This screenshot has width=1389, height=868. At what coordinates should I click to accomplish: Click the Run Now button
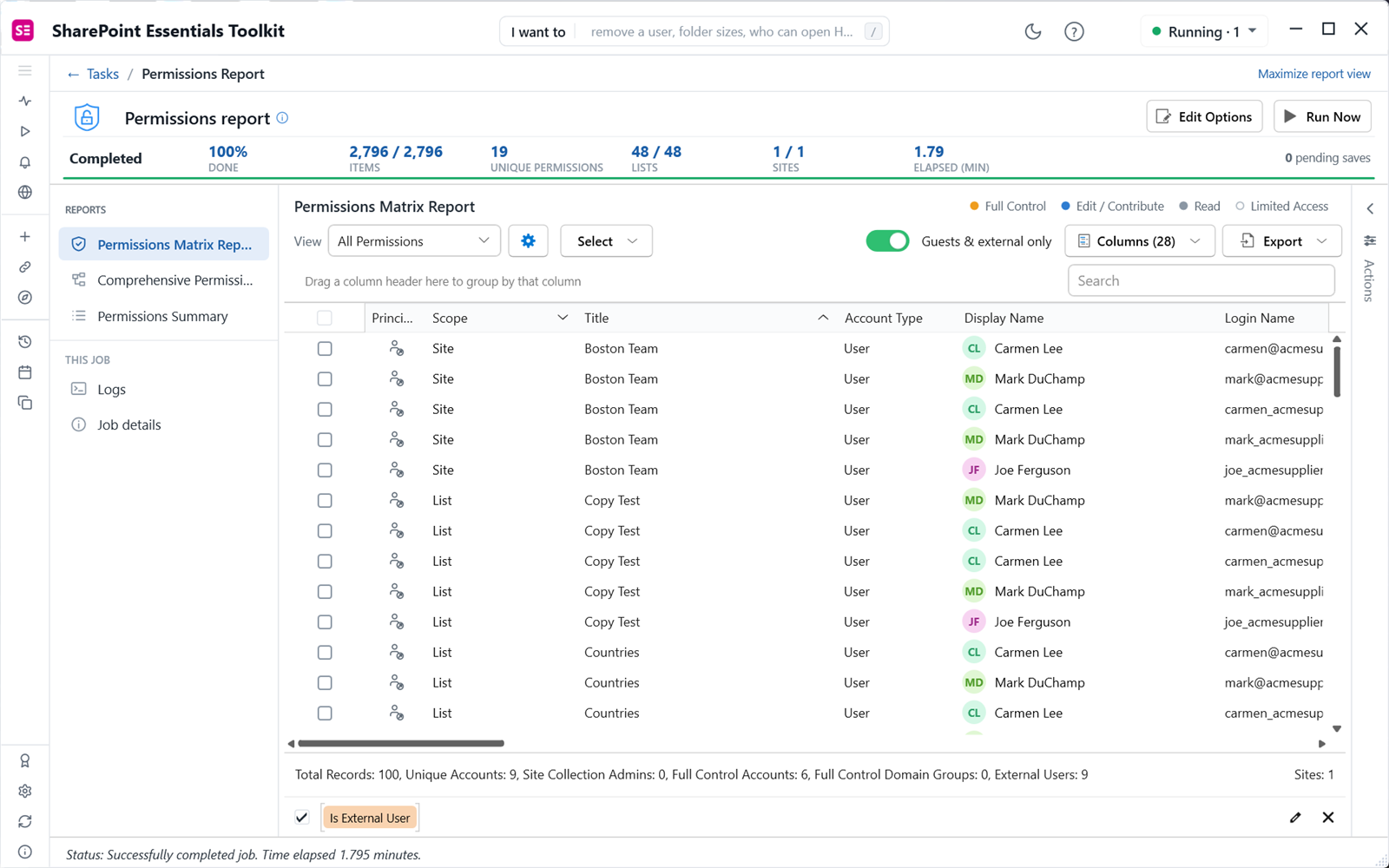[1322, 117]
